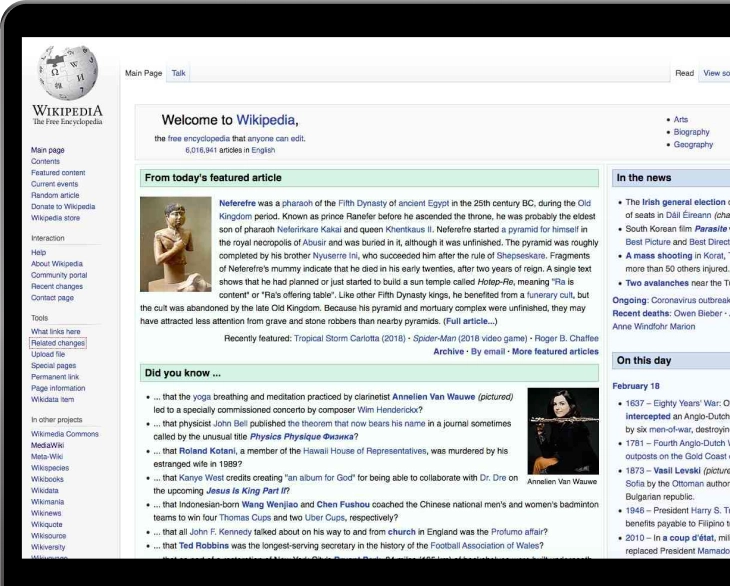The height and width of the screenshot is (586, 730).
Task: Click Donate to Wikipedia link
Action: (63, 206)
